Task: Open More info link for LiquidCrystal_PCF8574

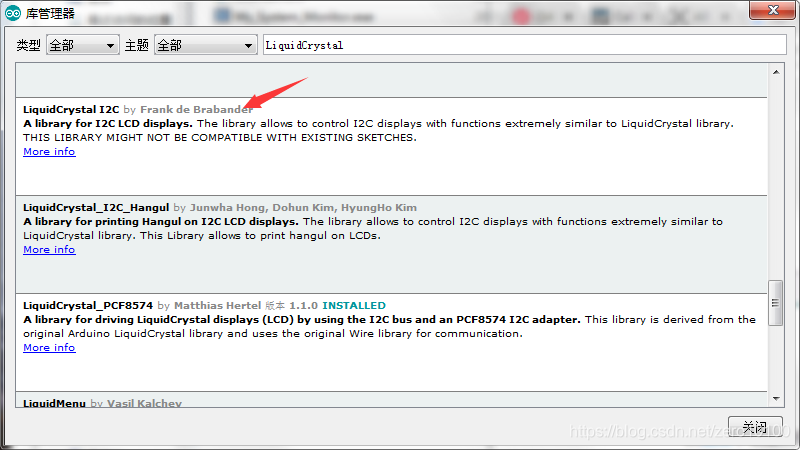Action: pos(49,347)
